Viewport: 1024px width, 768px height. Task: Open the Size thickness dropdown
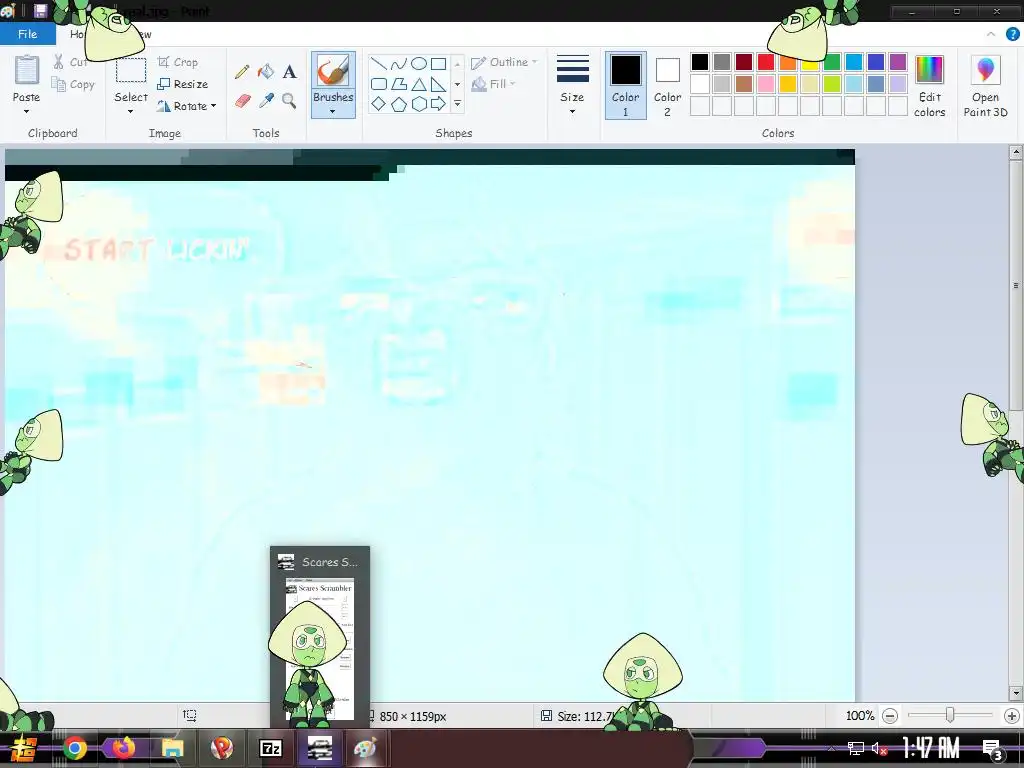pyautogui.click(x=573, y=85)
